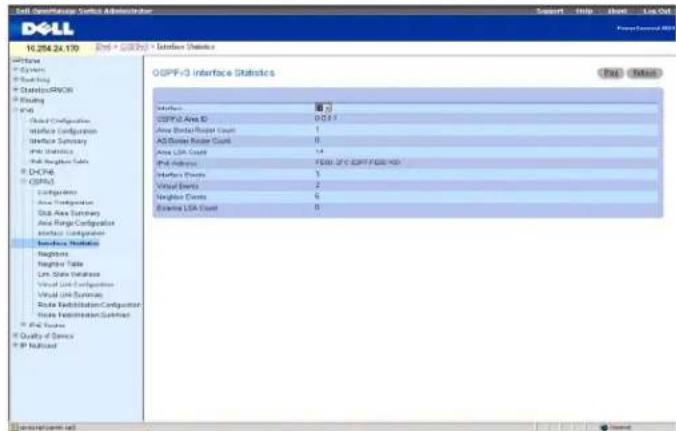
Task: Select the IP Multicast tree label
Action: click(x=38, y=346)
